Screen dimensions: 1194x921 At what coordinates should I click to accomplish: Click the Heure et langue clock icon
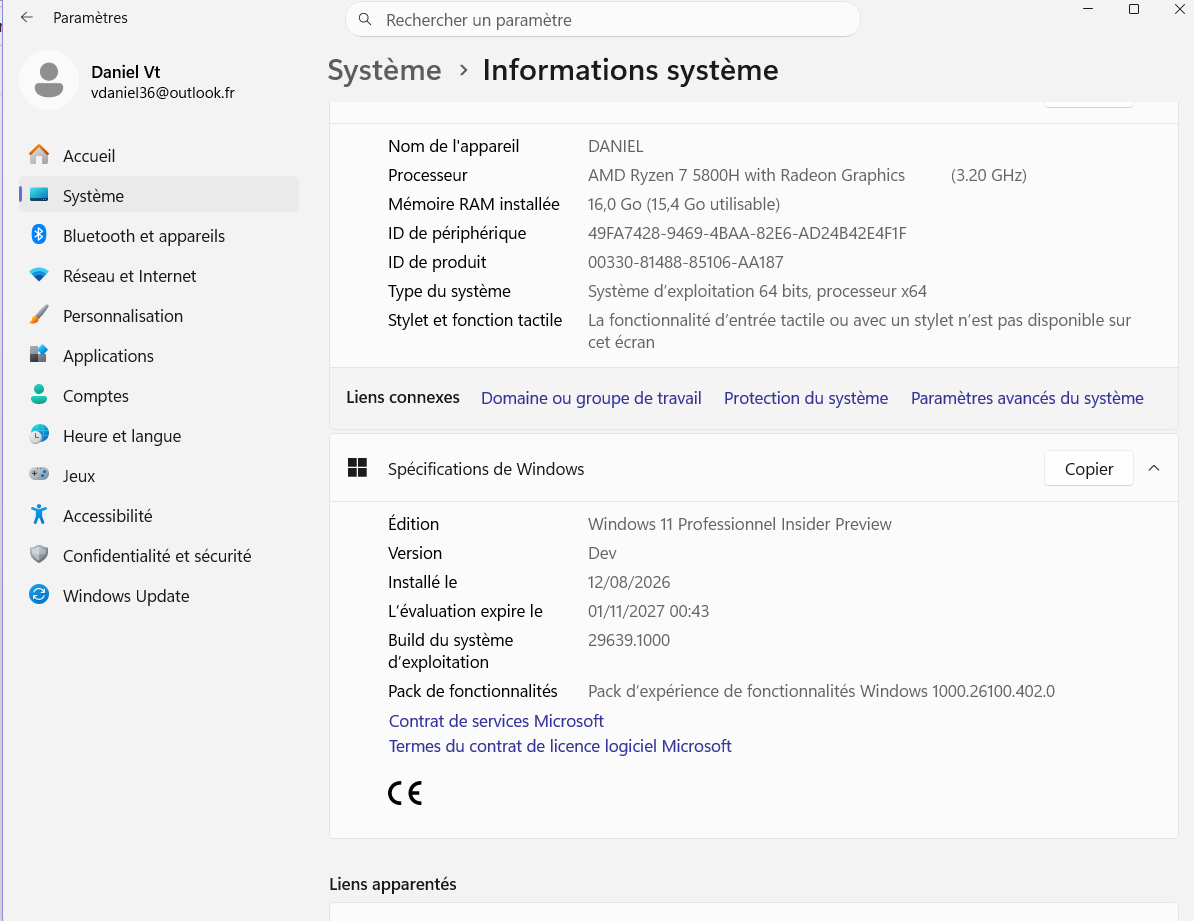coord(39,435)
